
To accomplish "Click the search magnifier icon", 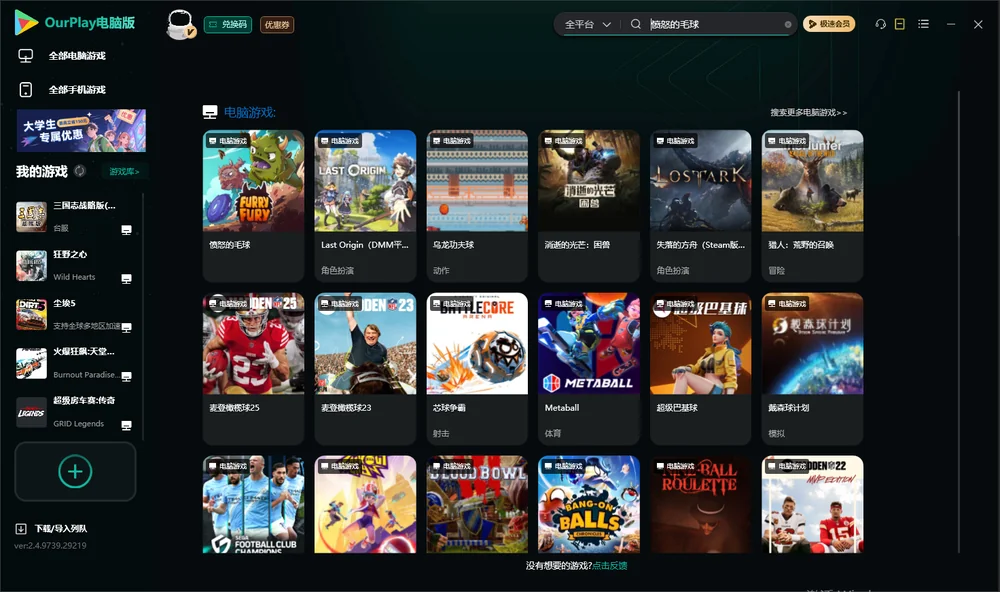I will tap(636, 24).
